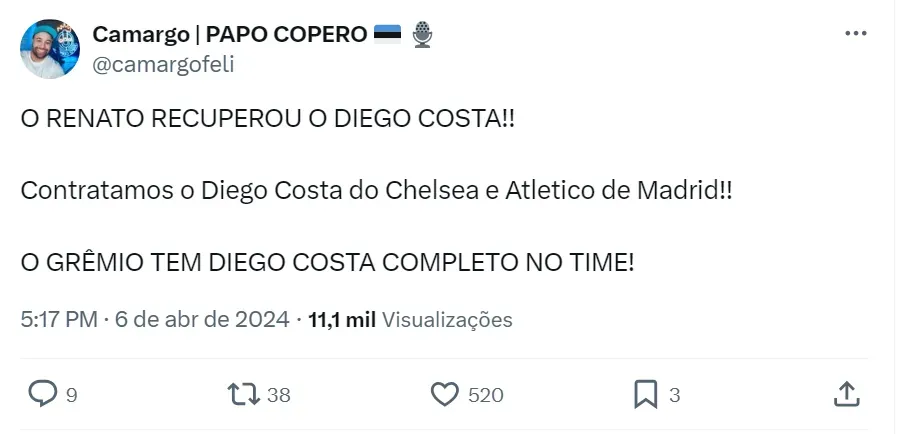Open the 11,1 mil Visualizações view count

(x=410, y=320)
